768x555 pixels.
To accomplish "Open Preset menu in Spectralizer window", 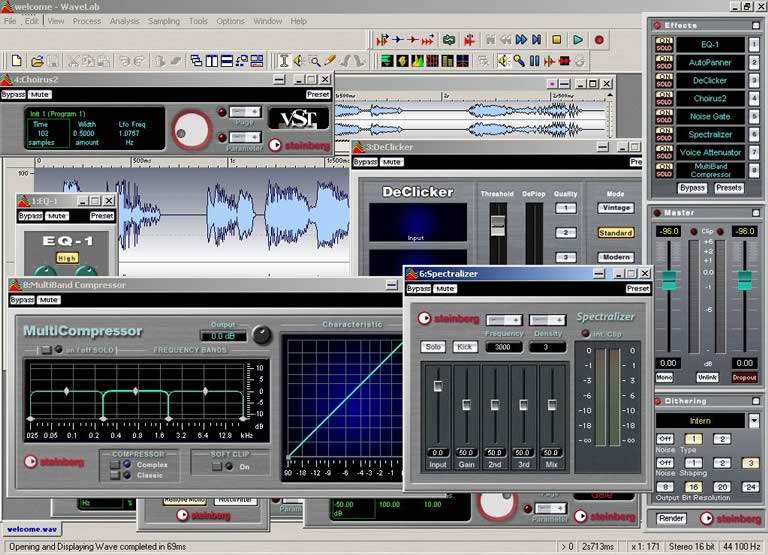I will coord(638,289).
